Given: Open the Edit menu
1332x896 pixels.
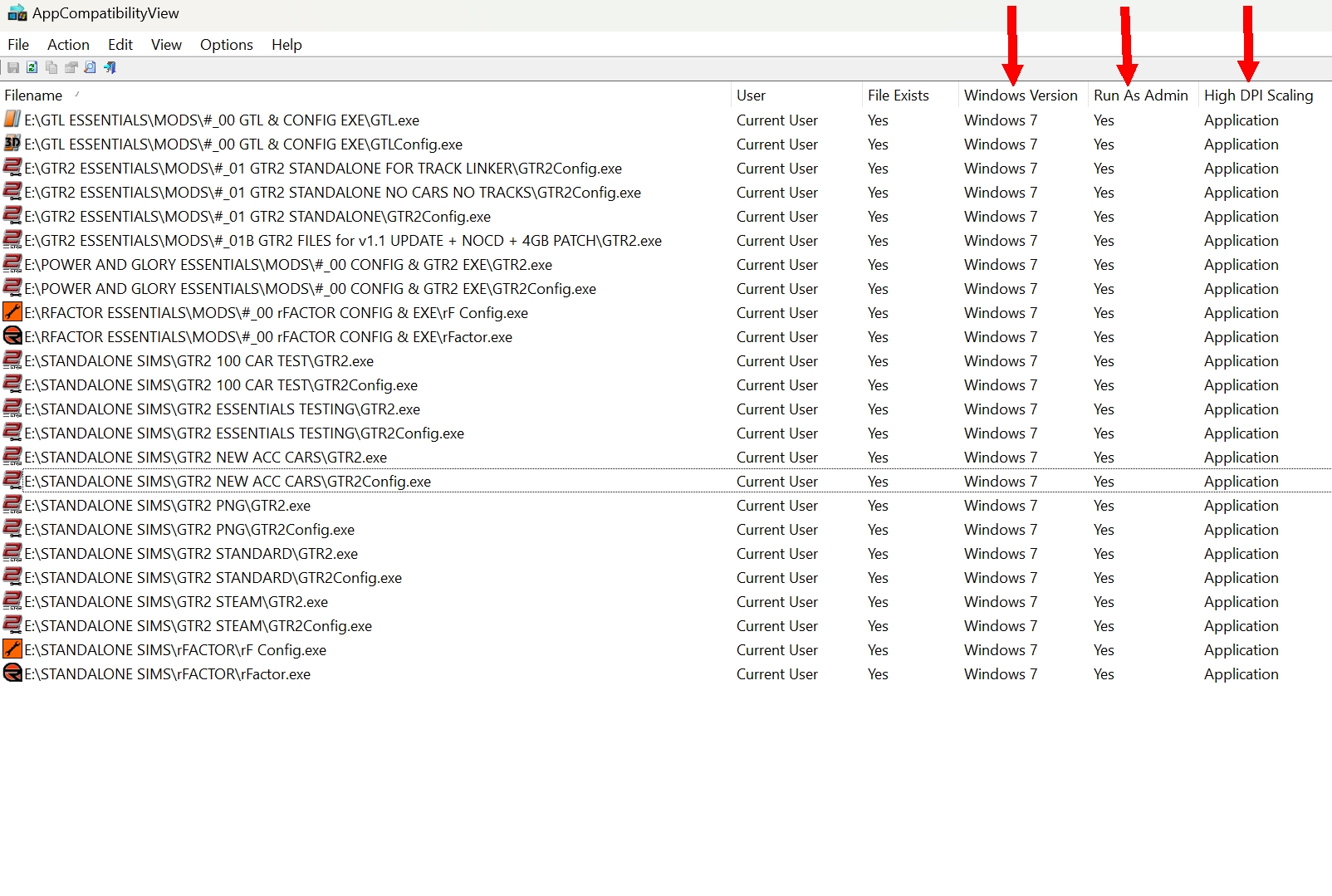Looking at the screenshot, I should click(x=120, y=45).
